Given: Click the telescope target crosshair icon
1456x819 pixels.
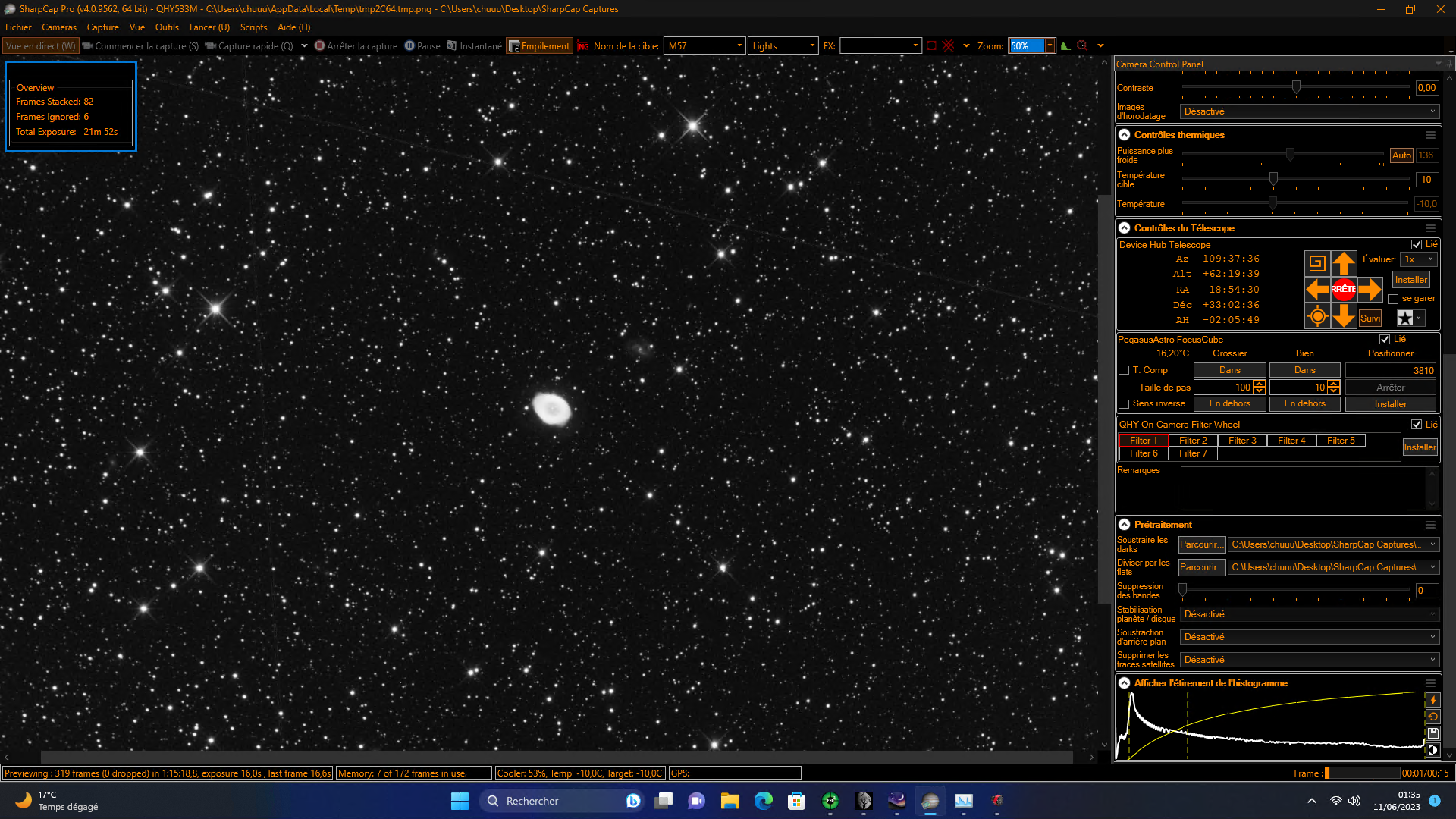Looking at the screenshot, I should [x=1317, y=316].
